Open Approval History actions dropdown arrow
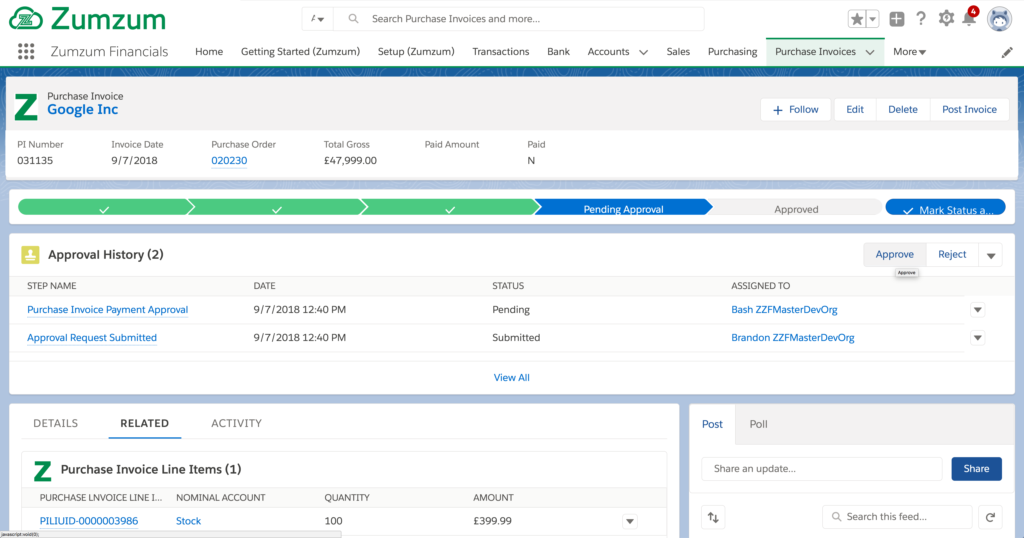1024x538 pixels. (991, 255)
